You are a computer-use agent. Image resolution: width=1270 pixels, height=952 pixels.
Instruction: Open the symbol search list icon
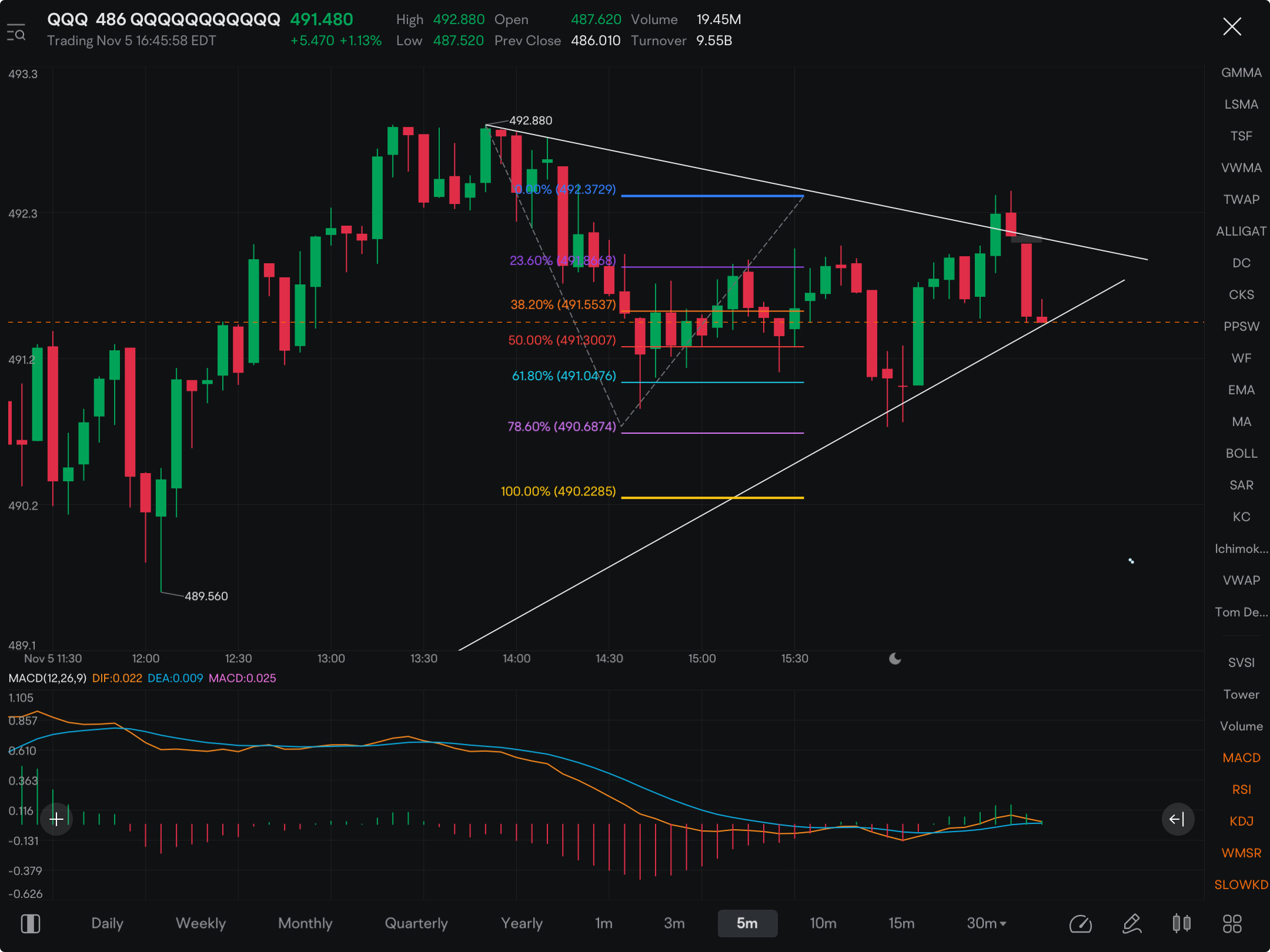tap(16, 33)
